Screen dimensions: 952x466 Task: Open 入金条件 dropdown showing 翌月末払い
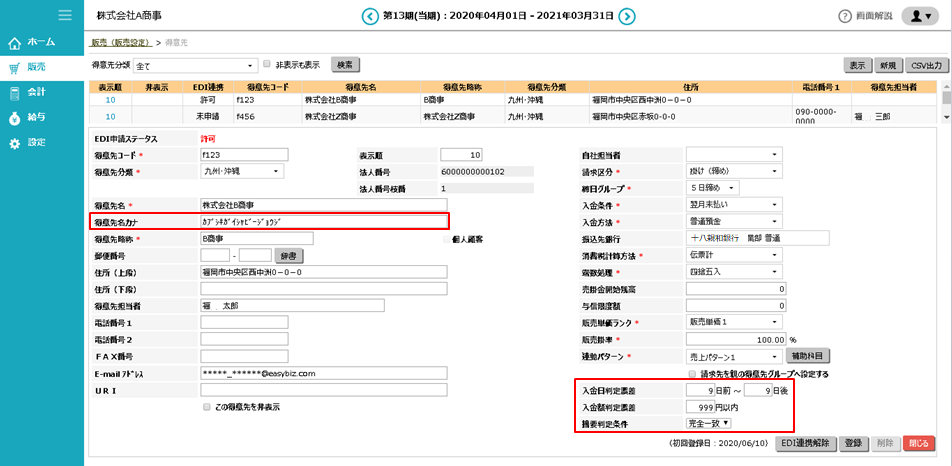[x=734, y=204]
